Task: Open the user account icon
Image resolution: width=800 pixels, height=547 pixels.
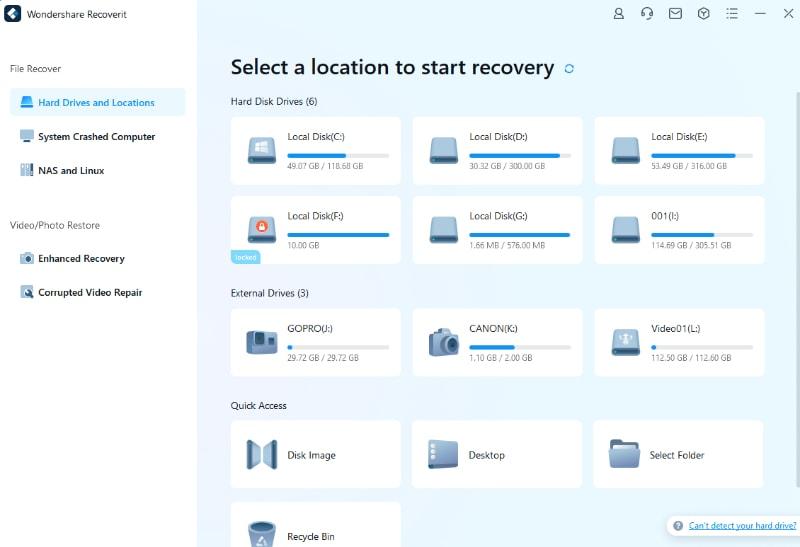Action: [619, 14]
